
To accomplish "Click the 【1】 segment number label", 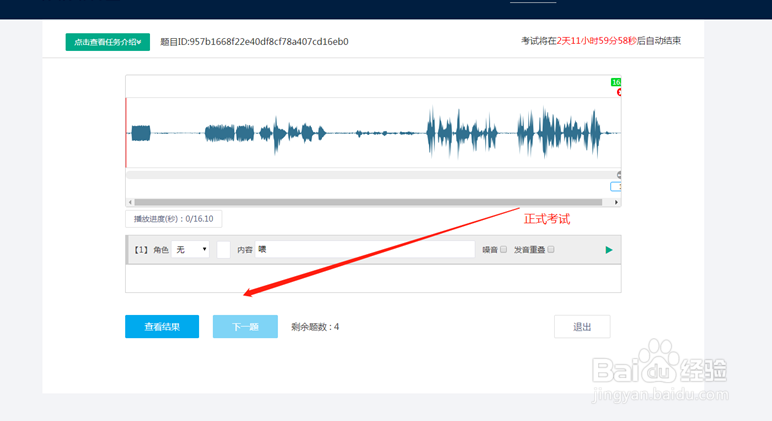I will pos(141,250).
